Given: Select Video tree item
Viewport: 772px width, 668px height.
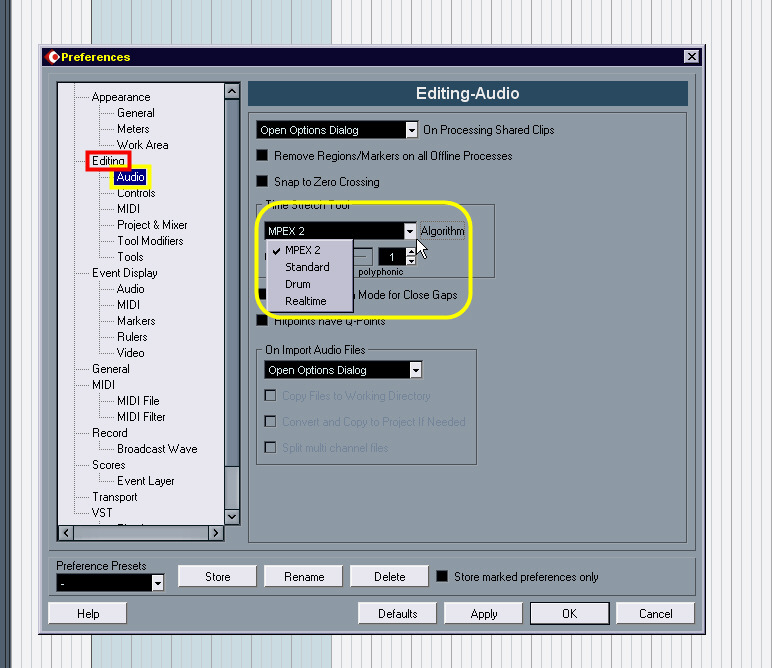Looking at the screenshot, I should (x=130, y=353).
